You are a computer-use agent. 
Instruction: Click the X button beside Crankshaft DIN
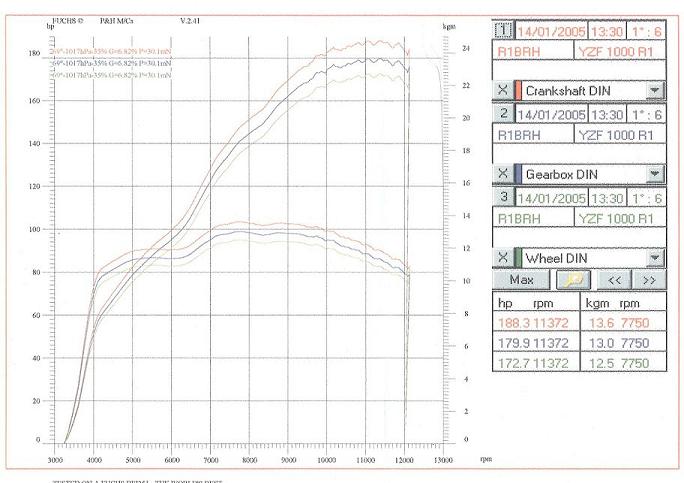503,90
